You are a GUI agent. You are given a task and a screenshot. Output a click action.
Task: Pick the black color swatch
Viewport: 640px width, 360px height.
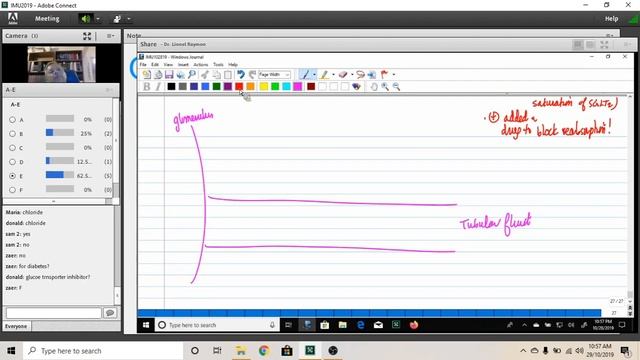[x=171, y=86]
